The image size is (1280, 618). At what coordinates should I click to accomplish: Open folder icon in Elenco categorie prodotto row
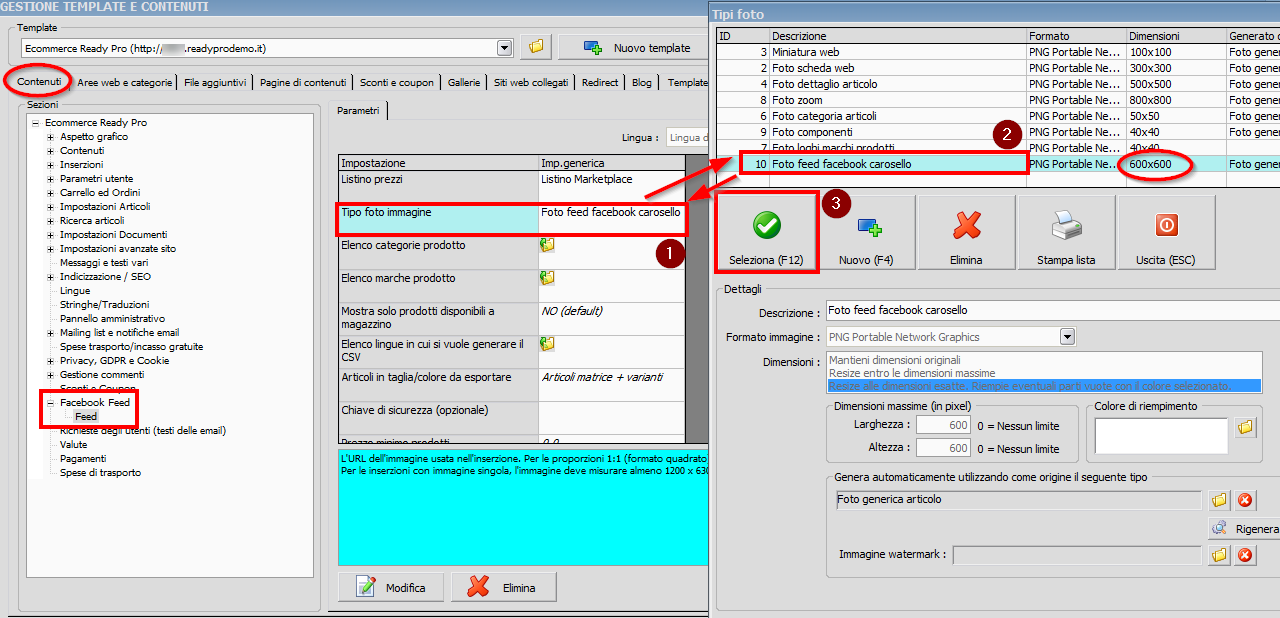[x=547, y=245]
